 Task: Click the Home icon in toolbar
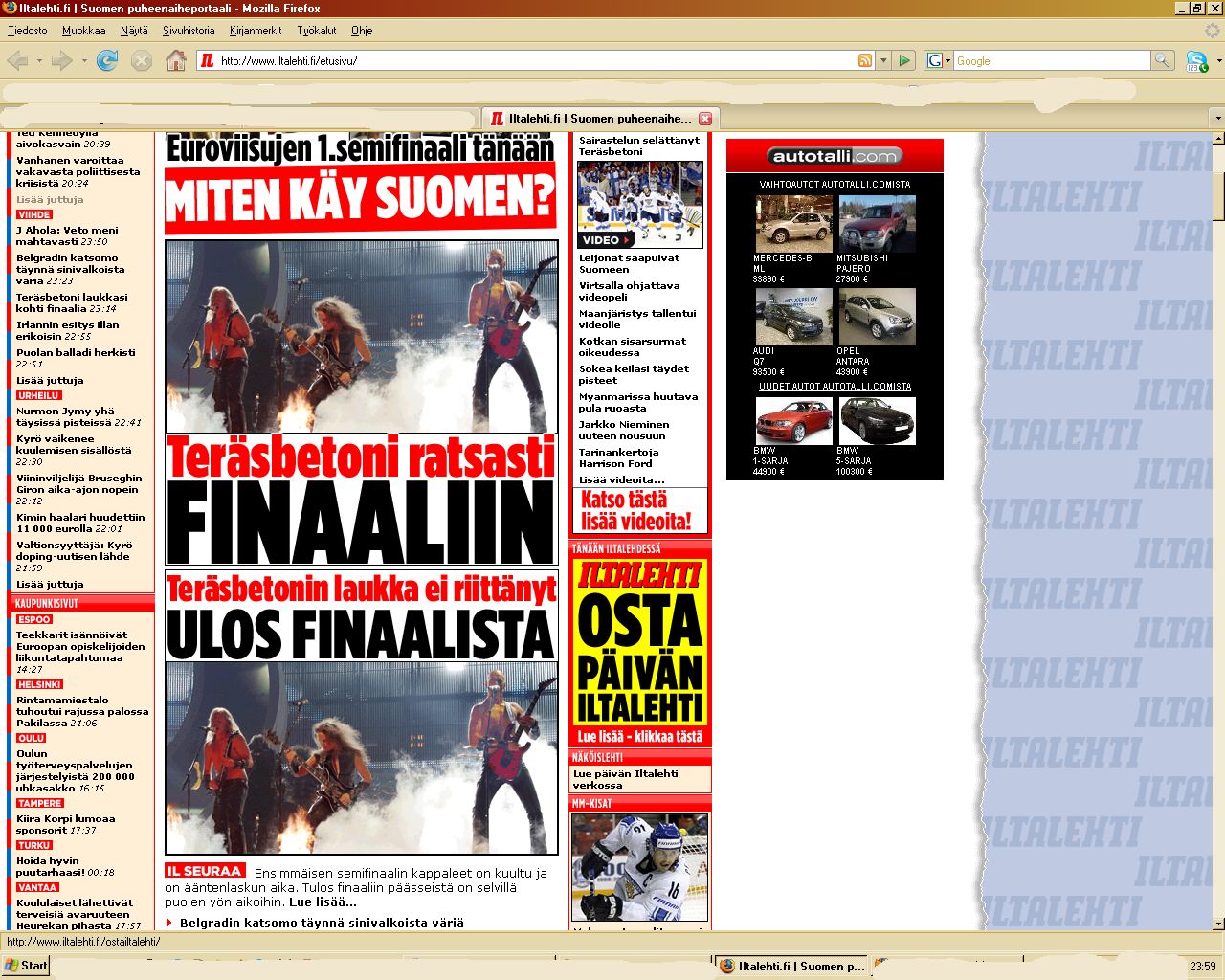point(176,61)
